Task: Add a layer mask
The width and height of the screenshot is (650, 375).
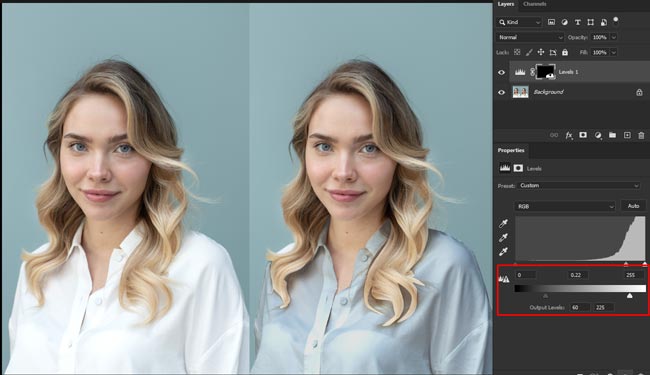Action: coord(583,135)
